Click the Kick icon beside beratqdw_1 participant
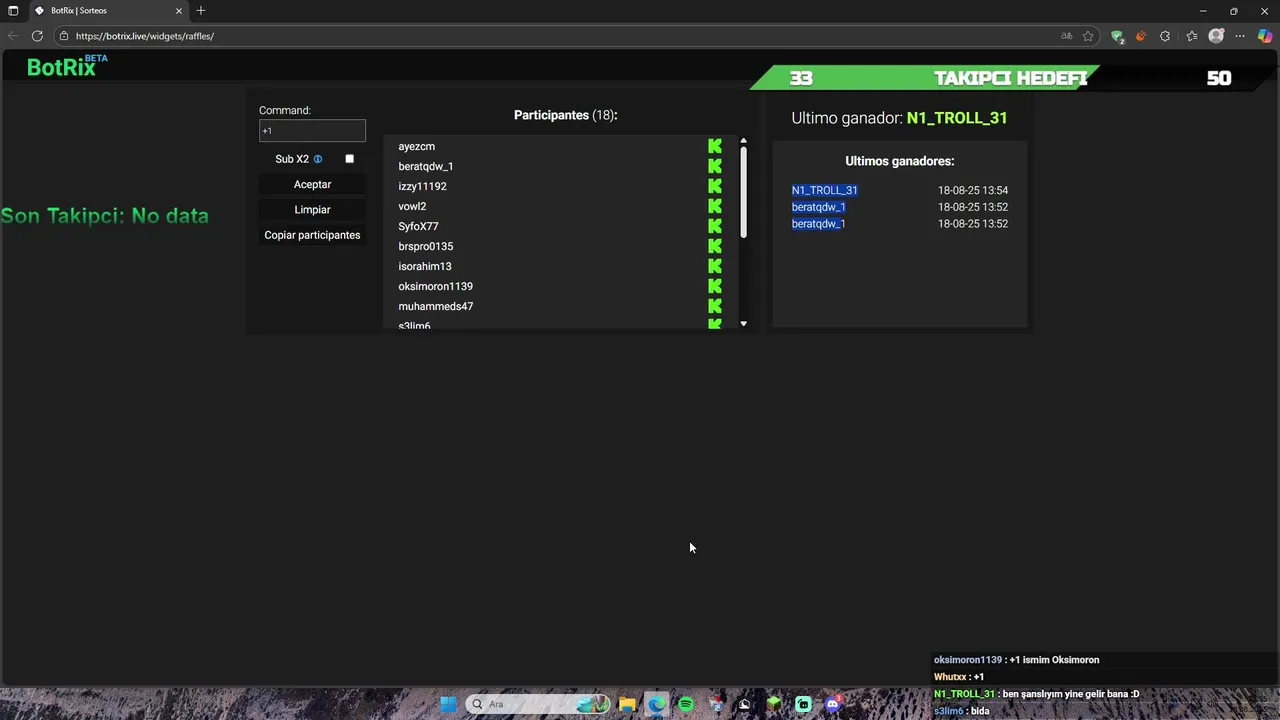This screenshot has width=1280, height=720. pos(715,166)
